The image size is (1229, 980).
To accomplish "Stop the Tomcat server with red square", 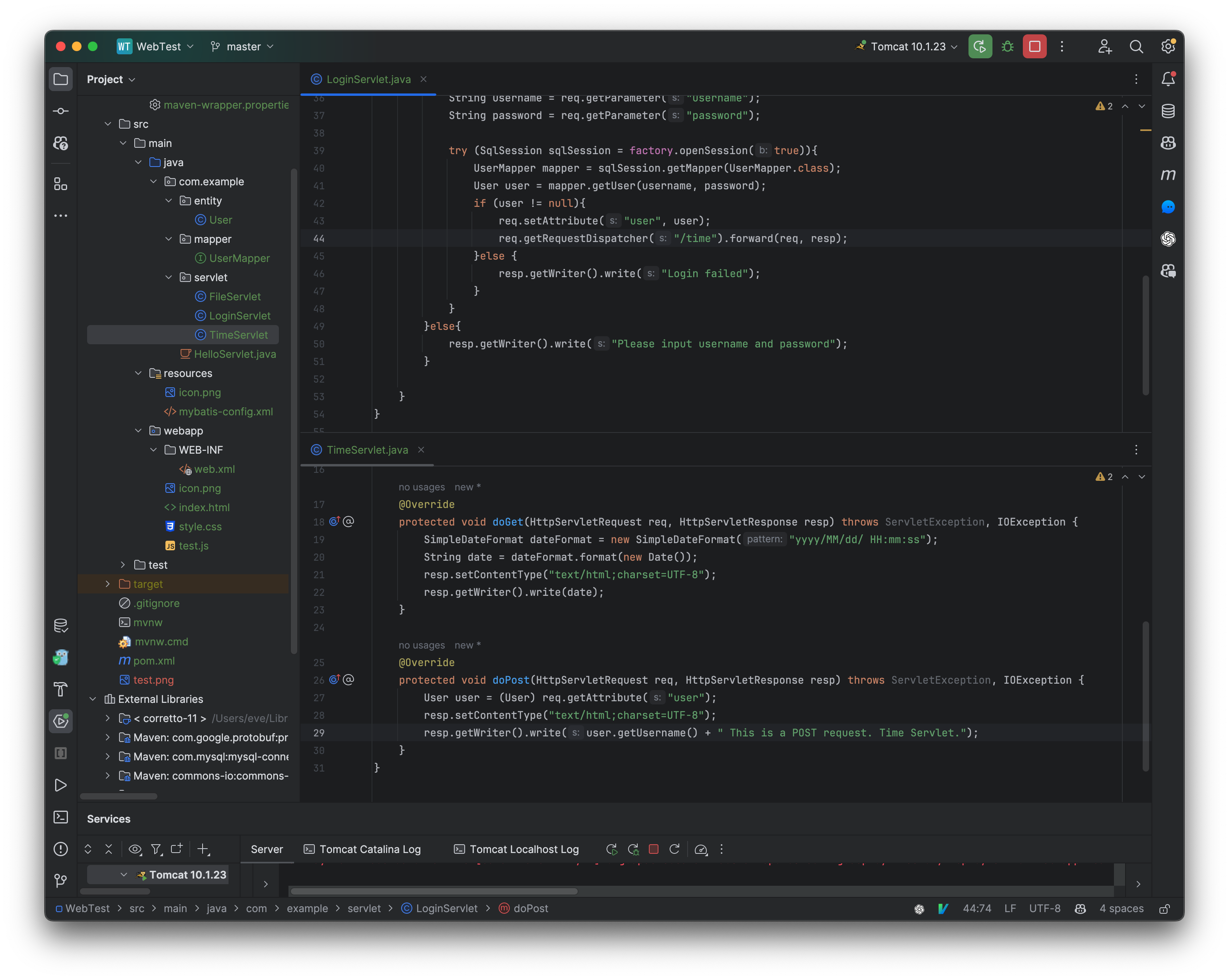I will pos(654,849).
